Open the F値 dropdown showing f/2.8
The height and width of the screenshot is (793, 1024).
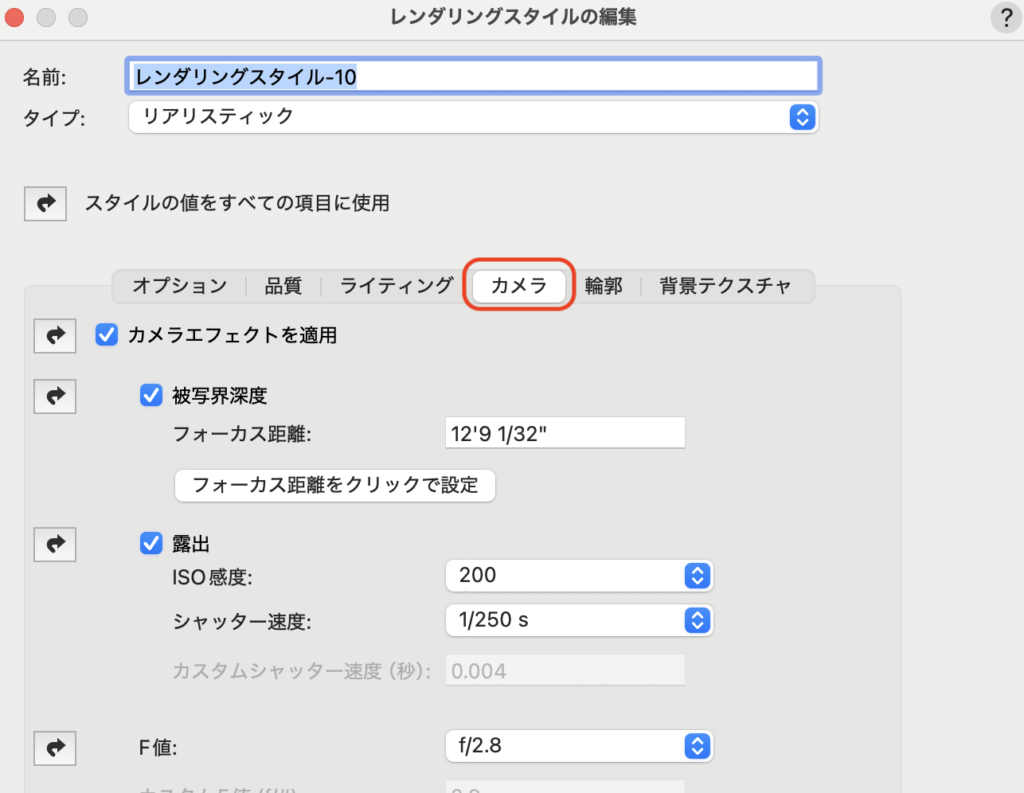click(578, 745)
